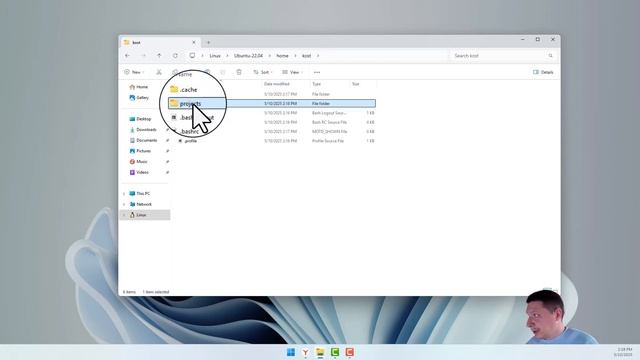The width and height of the screenshot is (640, 360).
Task: Click the 1 item selected status text
Action: (156, 292)
